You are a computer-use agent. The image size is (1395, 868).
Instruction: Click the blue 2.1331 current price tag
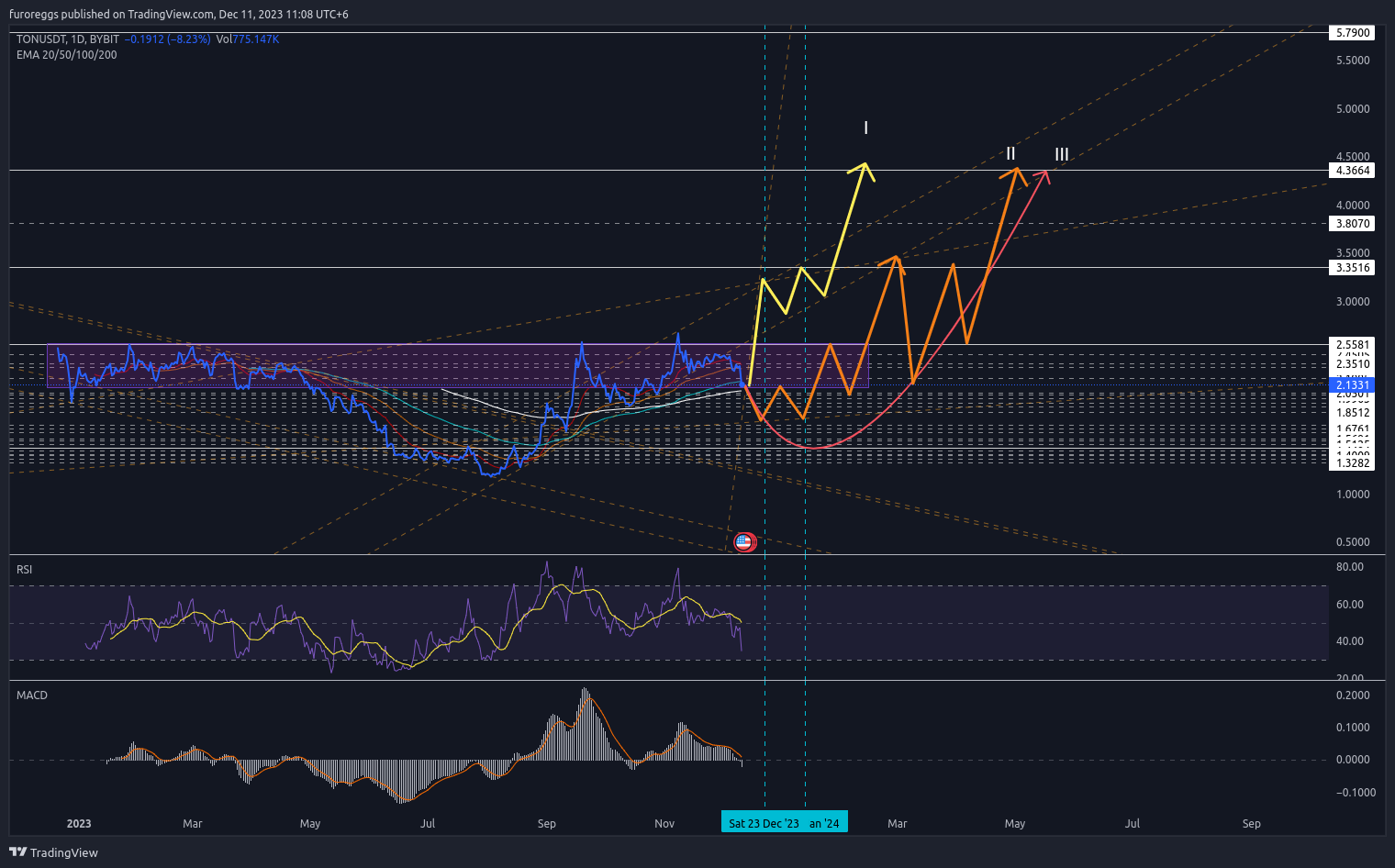coord(1353,385)
